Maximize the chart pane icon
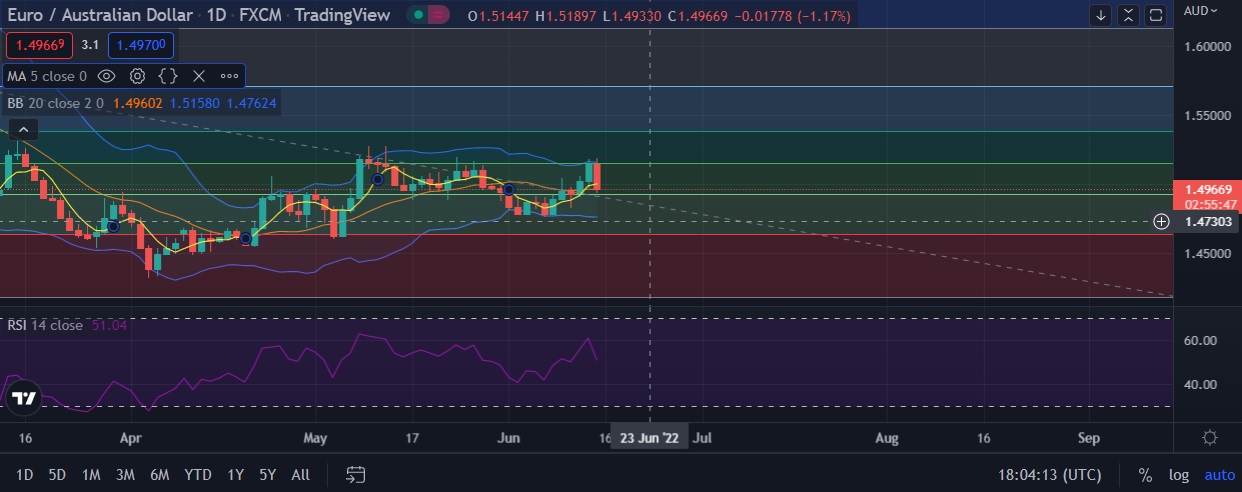The image size is (1242, 492). [x=1155, y=15]
